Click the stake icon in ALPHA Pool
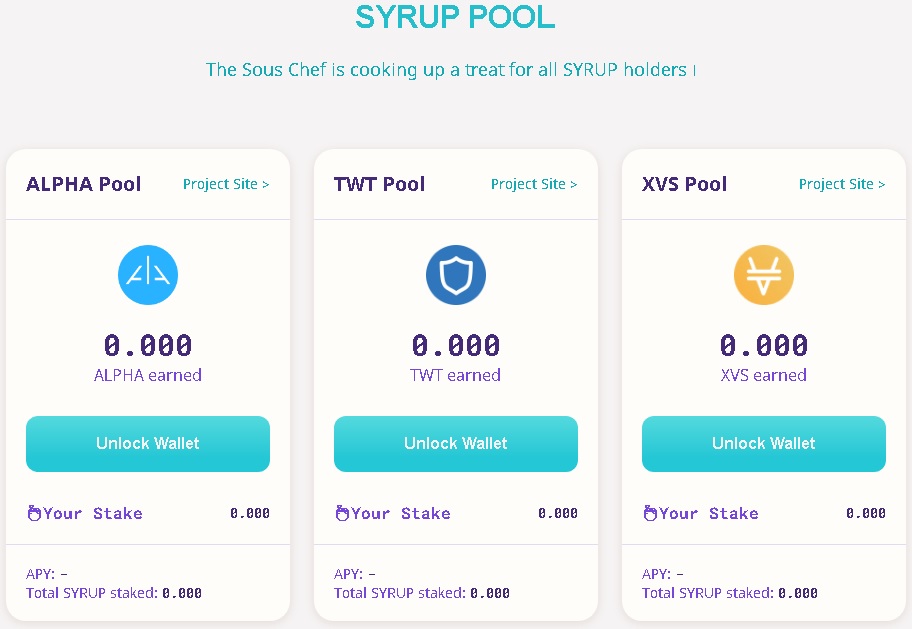 click(34, 513)
